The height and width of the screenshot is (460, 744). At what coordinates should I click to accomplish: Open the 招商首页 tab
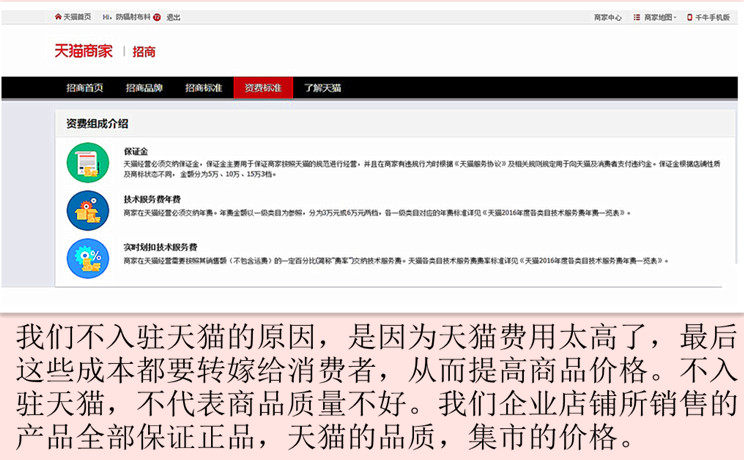(x=84, y=88)
